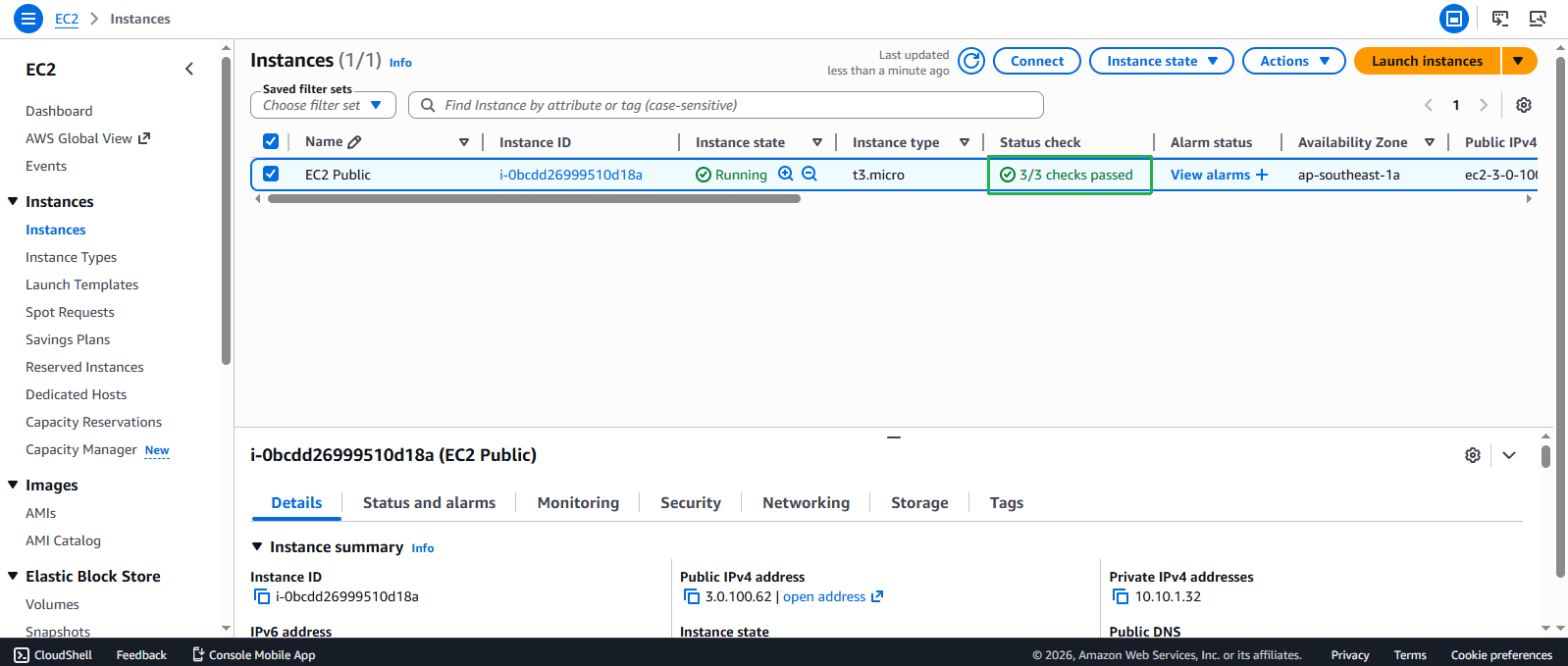This screenshot has width=1568, height=666.
Task: Open Cookie preferences in footer
Action: [1501, 655]
